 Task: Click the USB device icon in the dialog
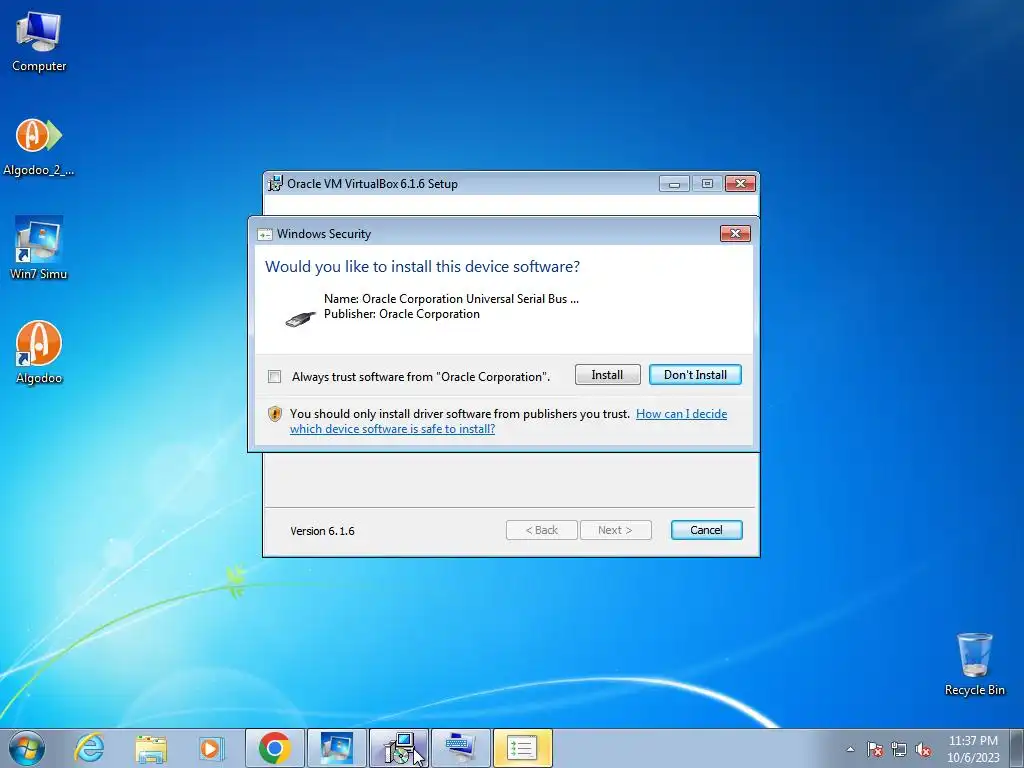[300, 319]
